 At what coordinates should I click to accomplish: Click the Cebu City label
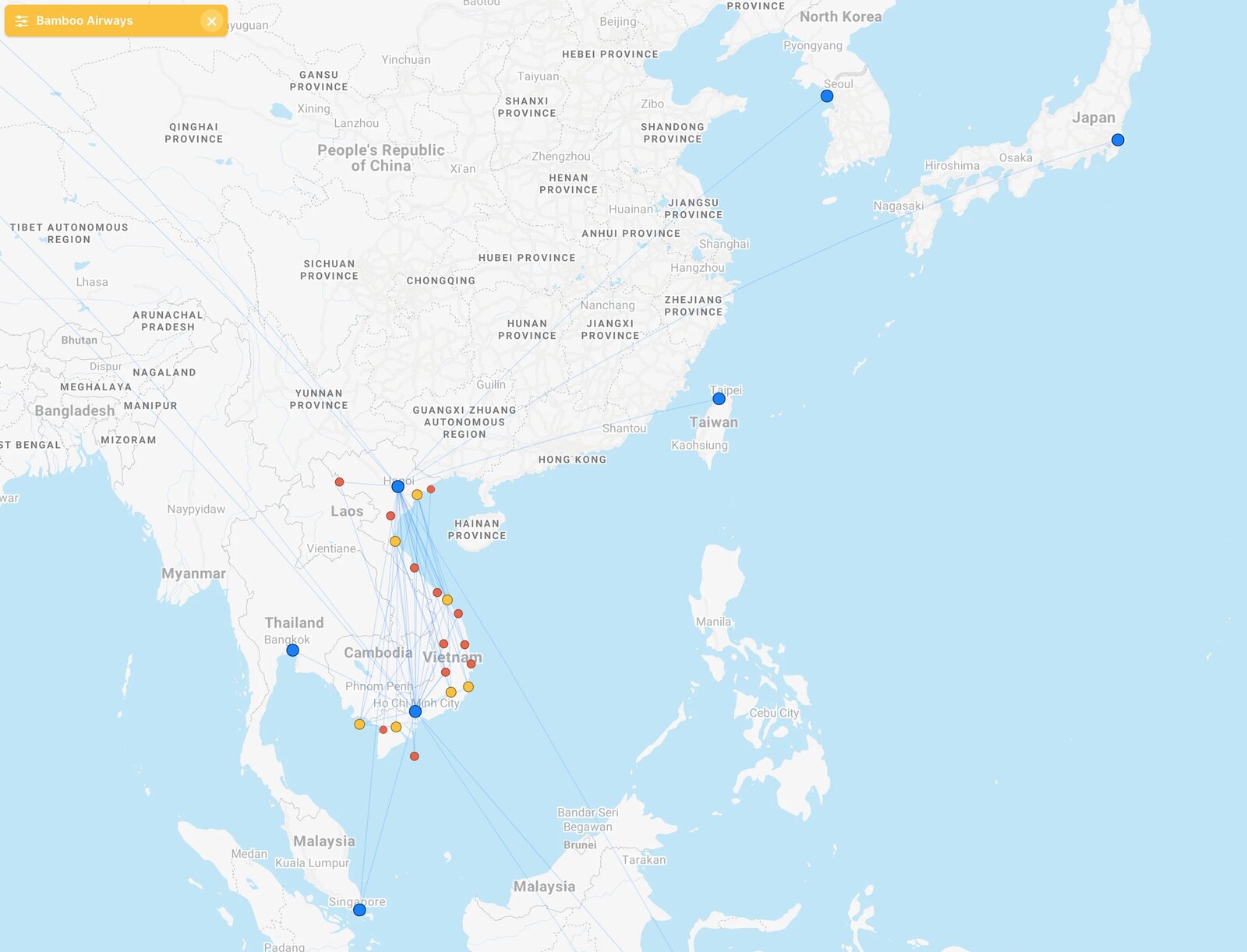click(x=774, y=713)
